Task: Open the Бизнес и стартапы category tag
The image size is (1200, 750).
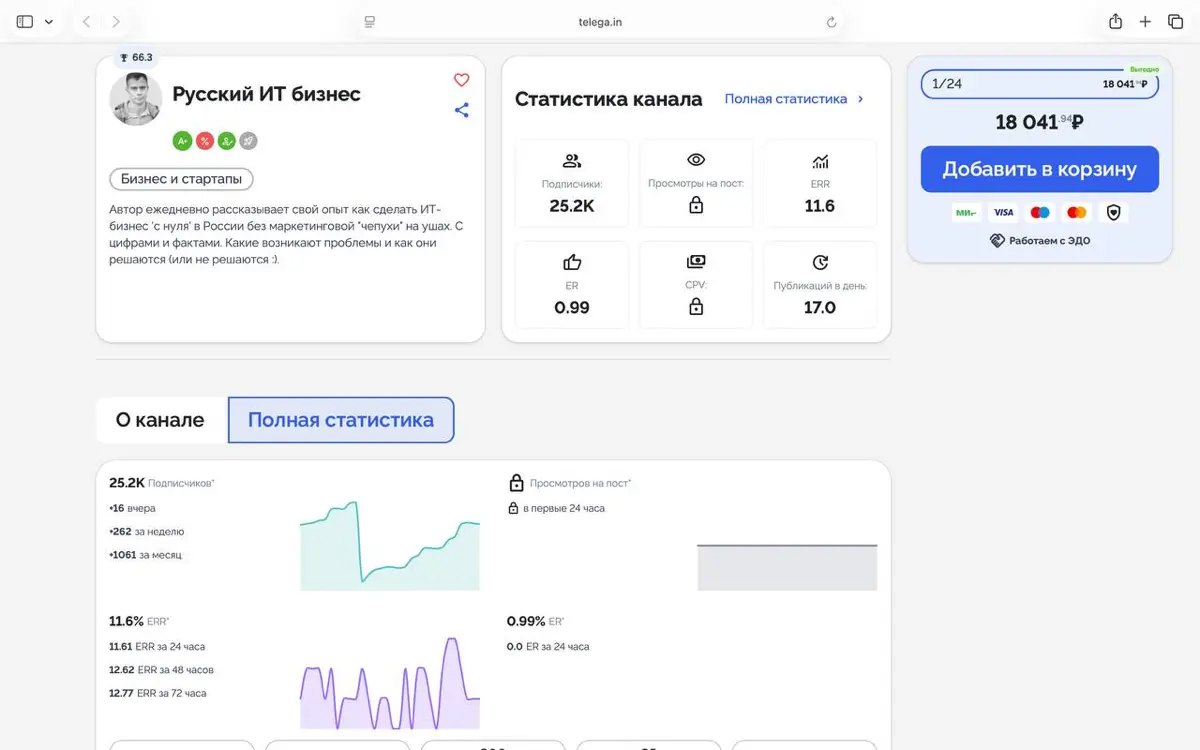Action: (x=181, y=179)
